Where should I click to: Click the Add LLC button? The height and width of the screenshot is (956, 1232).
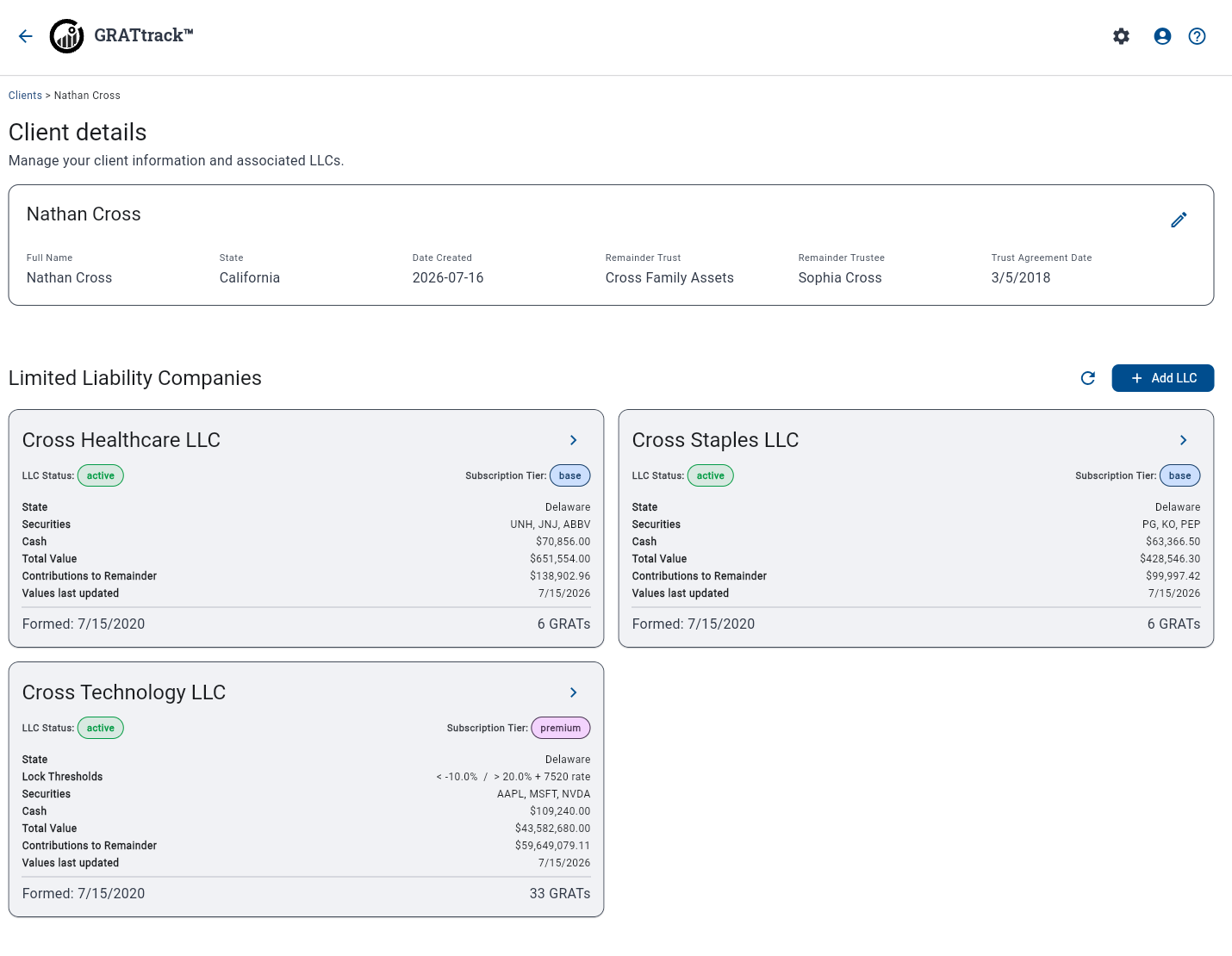1162,378
